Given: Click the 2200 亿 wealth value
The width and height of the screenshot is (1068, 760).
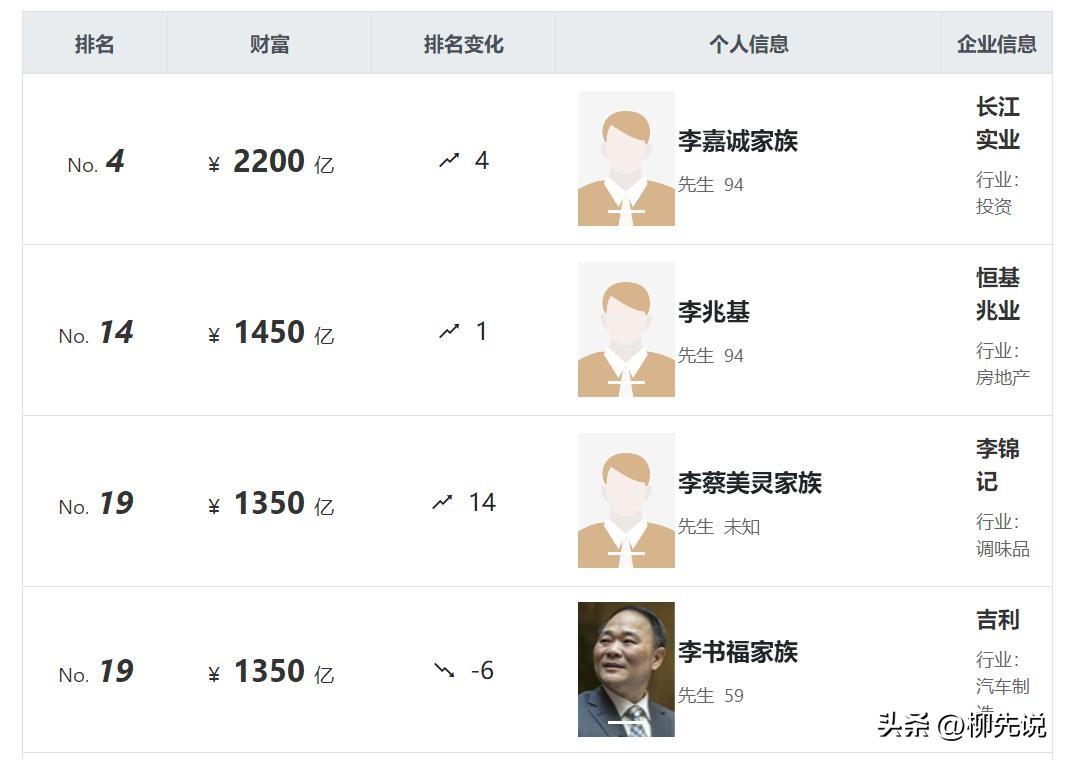Looking at the screenshot, I should [x=271, y=161].
